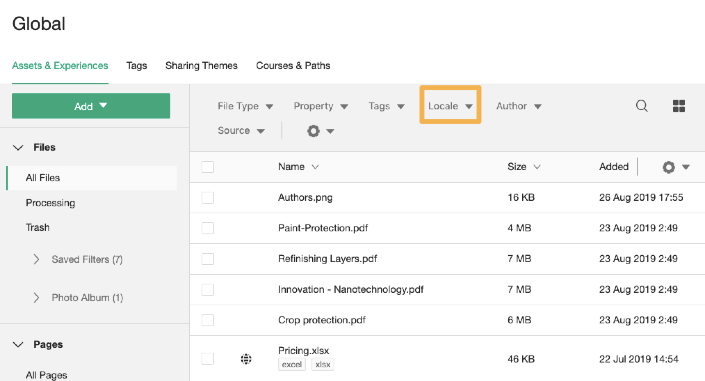The width and height of the screenshot is (705, 381).
Task: Toggle the select-all checkbox in the header
Action: (x=207, y=167)
